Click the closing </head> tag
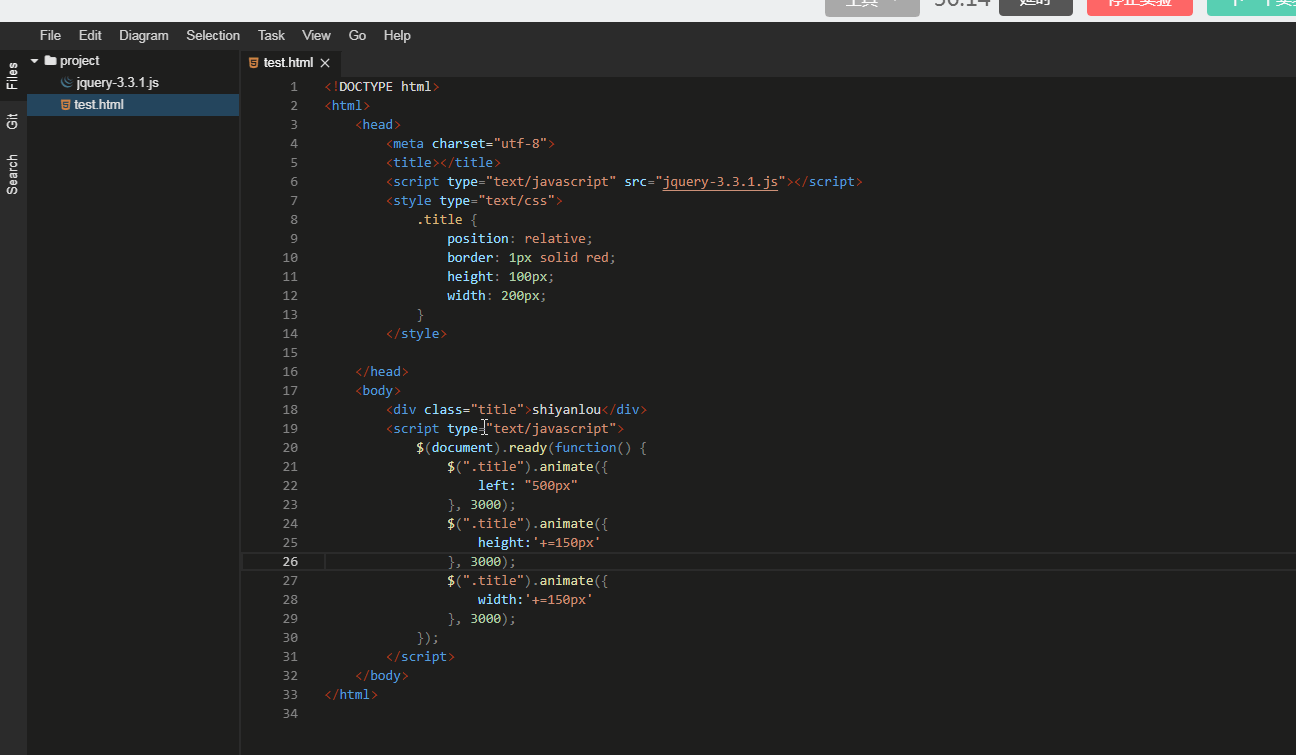 [x=382, y=372]
